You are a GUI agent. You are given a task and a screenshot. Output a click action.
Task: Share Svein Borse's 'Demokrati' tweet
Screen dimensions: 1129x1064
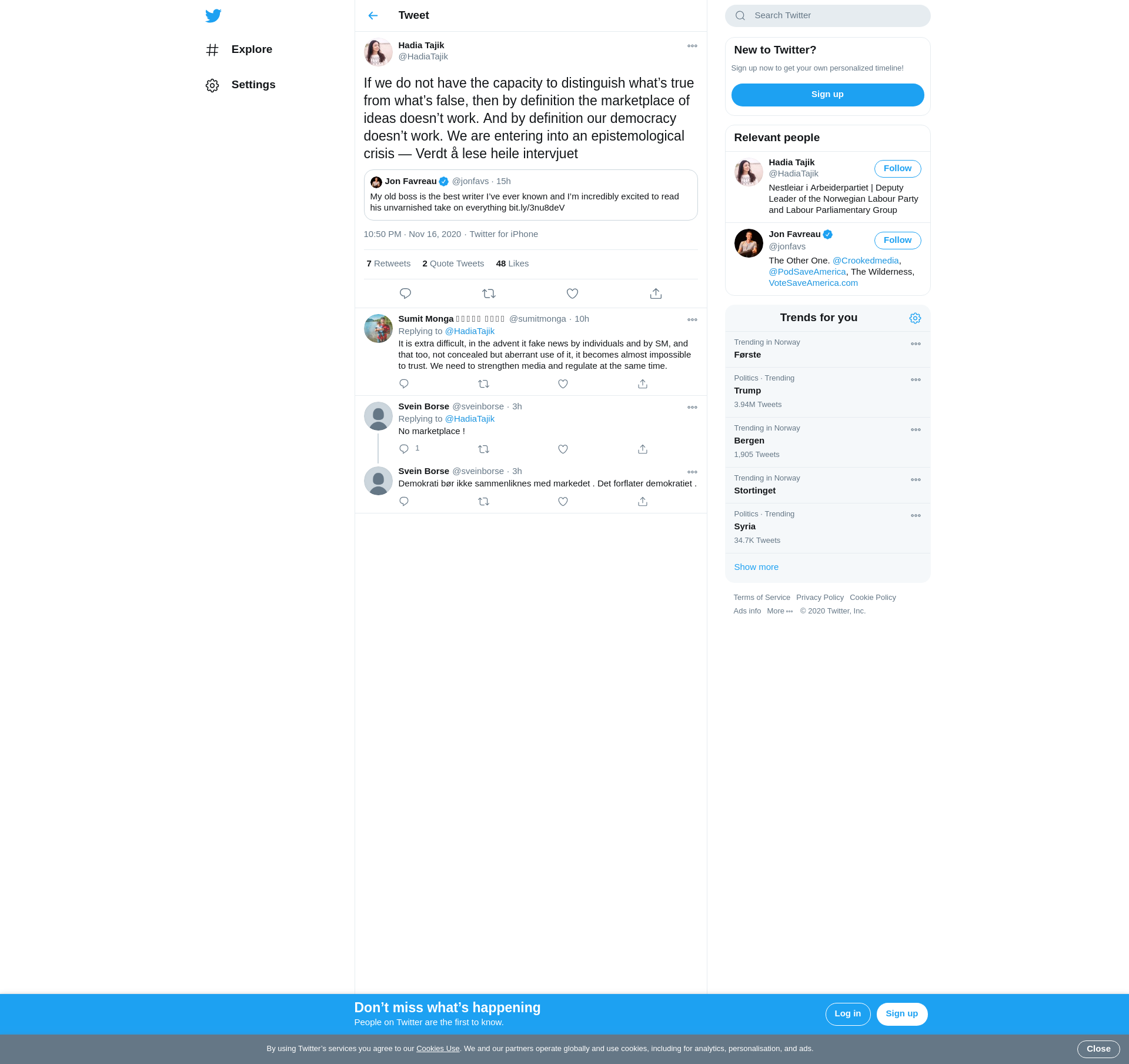tap(643, 502)
